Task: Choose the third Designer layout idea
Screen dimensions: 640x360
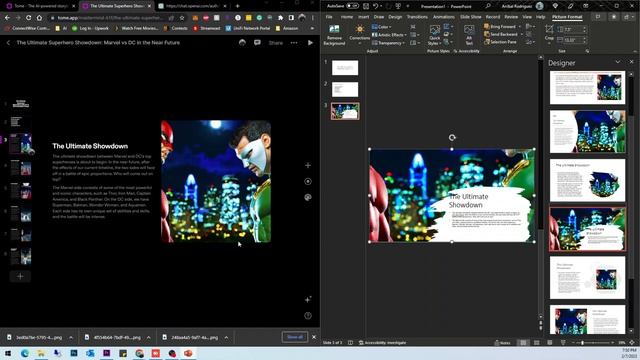Action: (x=587, y=180)
